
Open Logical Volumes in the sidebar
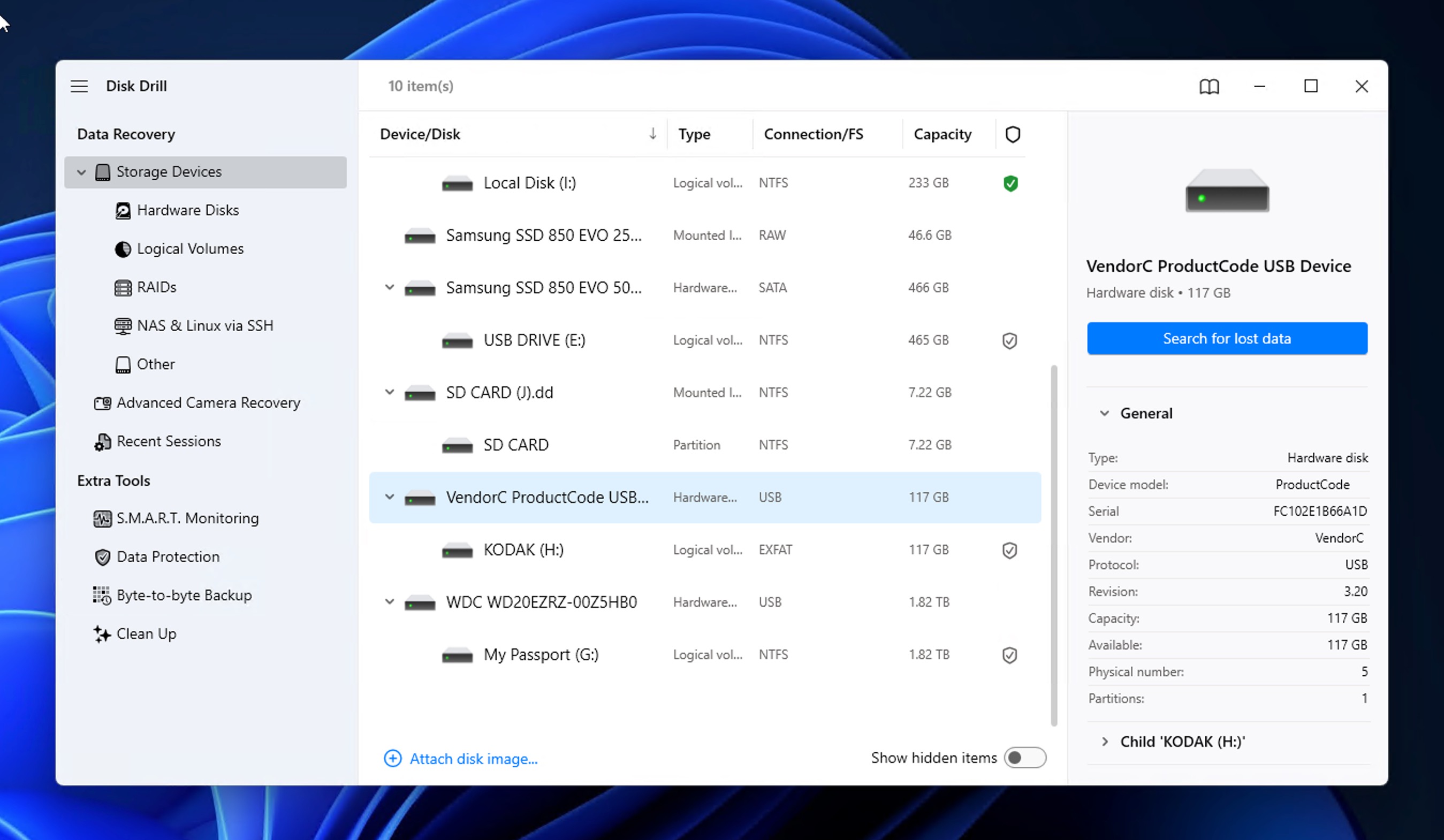tap(189, 248)
